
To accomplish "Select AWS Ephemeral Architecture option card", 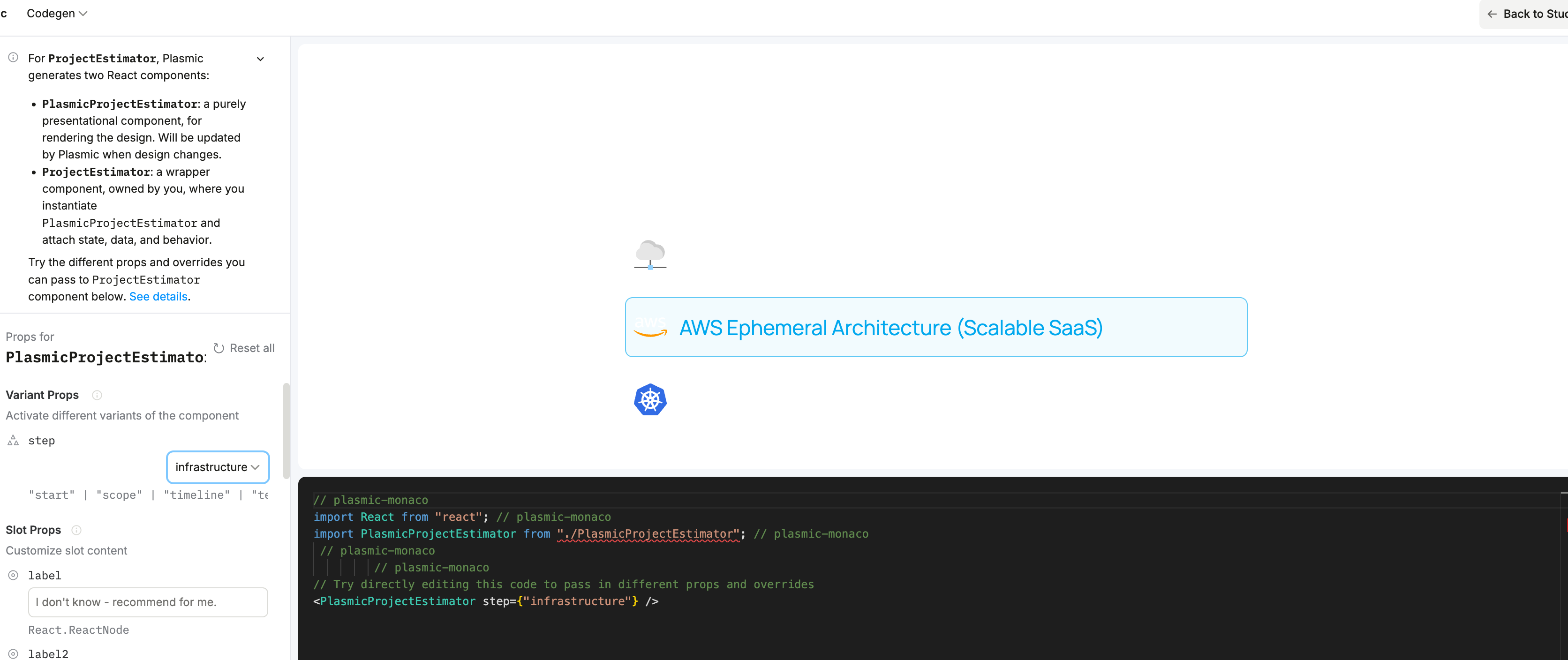I will [935, 327].
